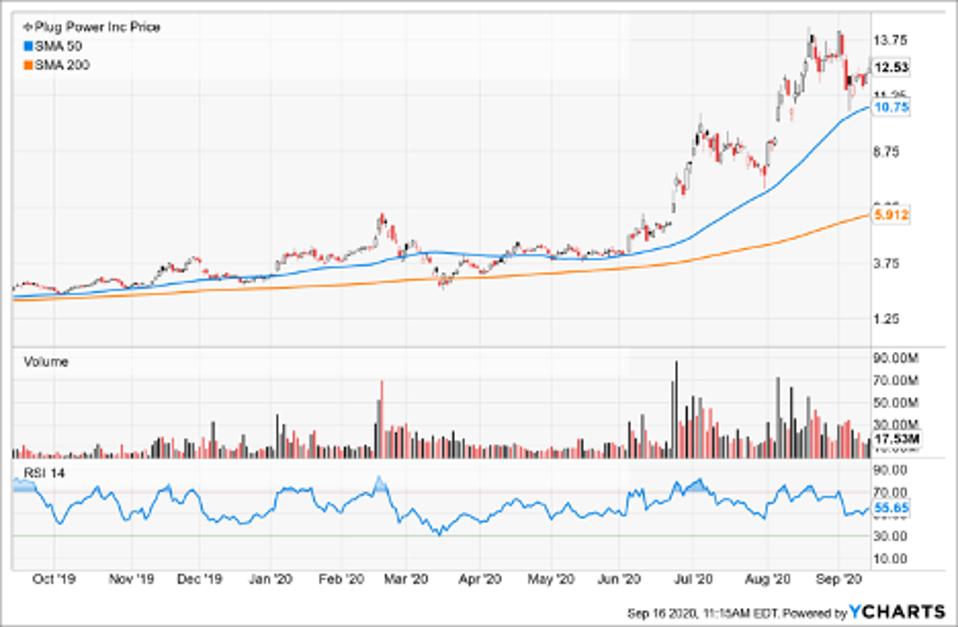This screenshot has width=958, height=627.
Task: Select the Volume panel title
Action: (45, 362)
